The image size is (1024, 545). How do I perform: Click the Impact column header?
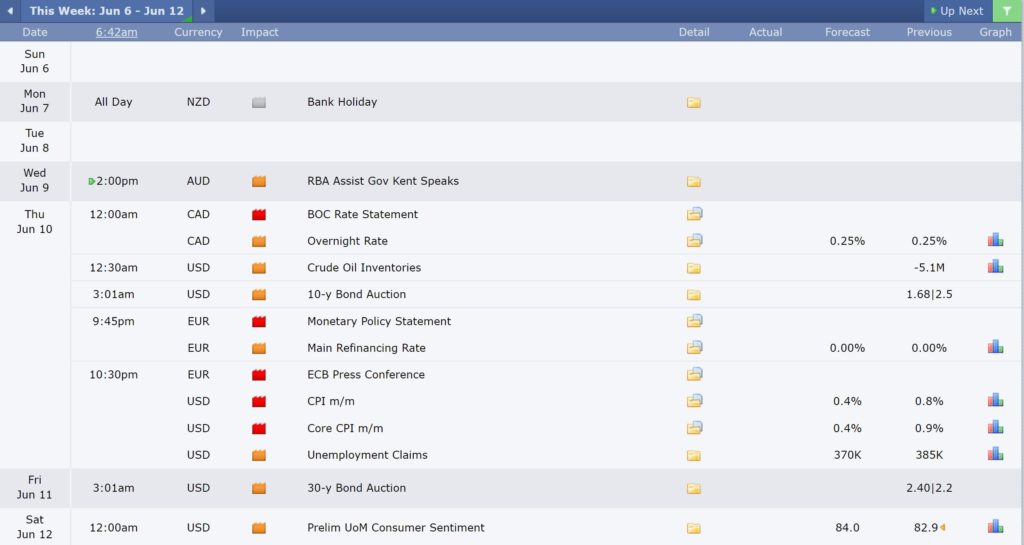point(259,32)
